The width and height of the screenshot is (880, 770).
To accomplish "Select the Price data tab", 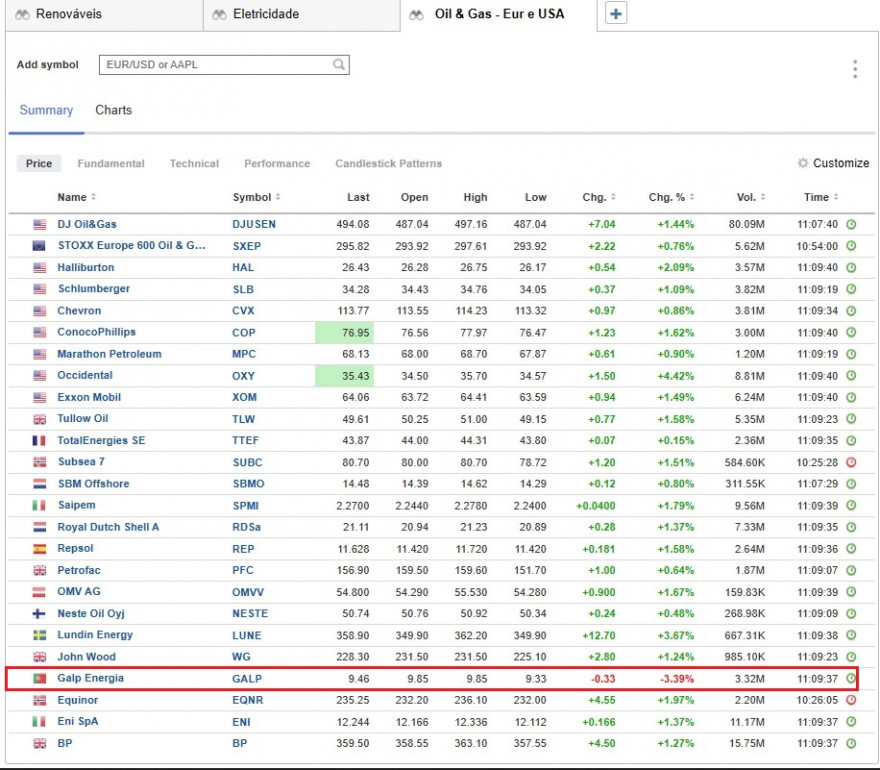I will [39, 163].
